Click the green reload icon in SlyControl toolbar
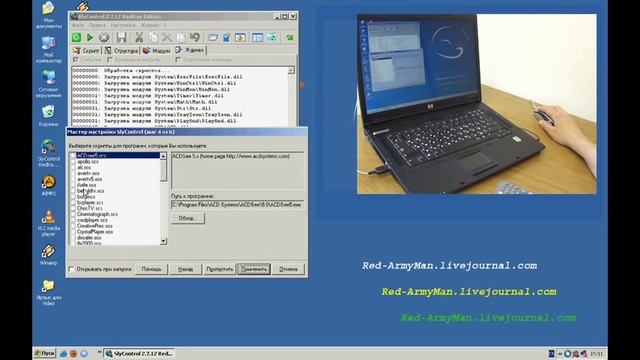 point(76,38)
